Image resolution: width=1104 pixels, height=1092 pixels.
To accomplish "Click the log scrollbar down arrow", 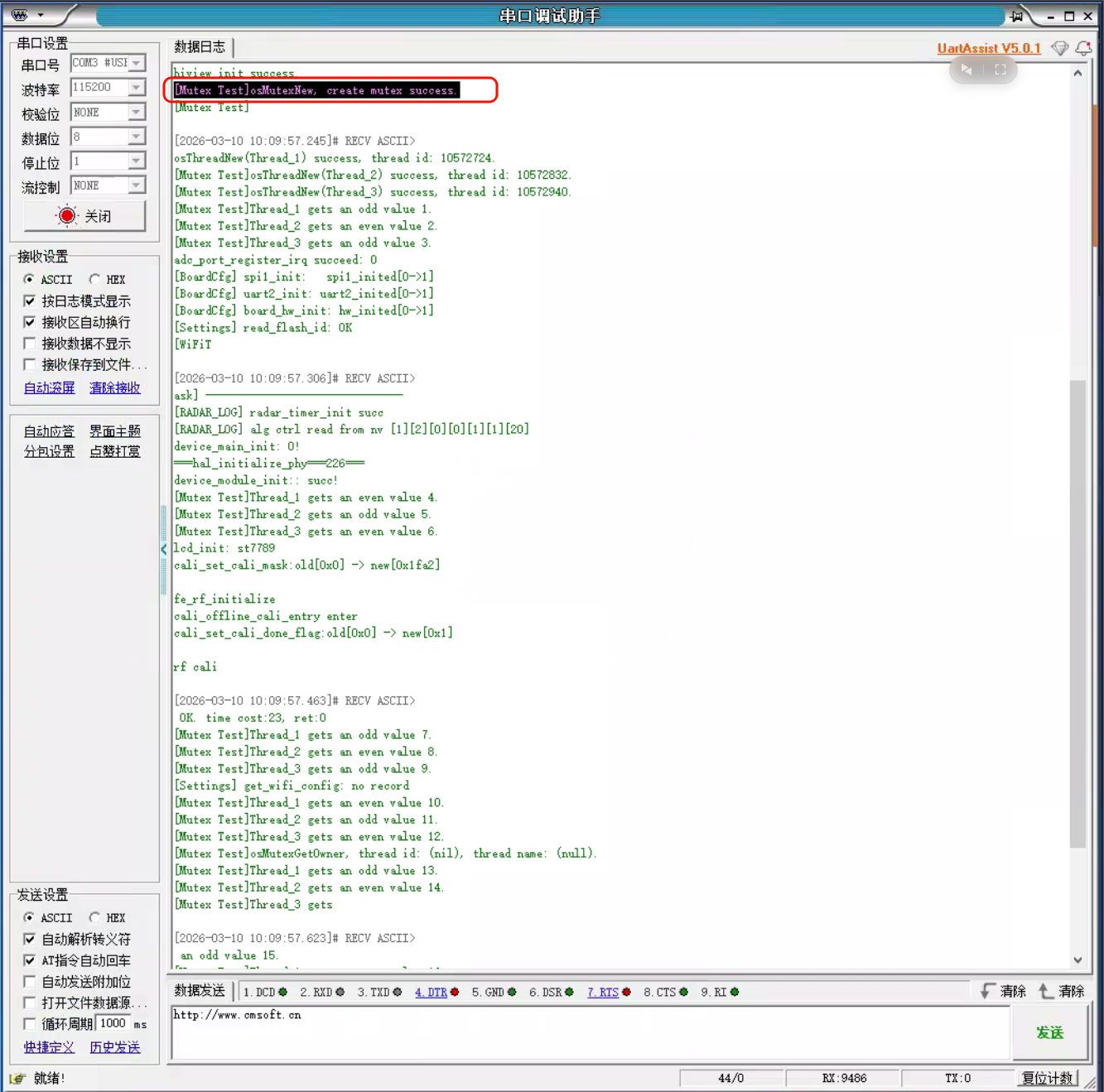I will 1077,960.
